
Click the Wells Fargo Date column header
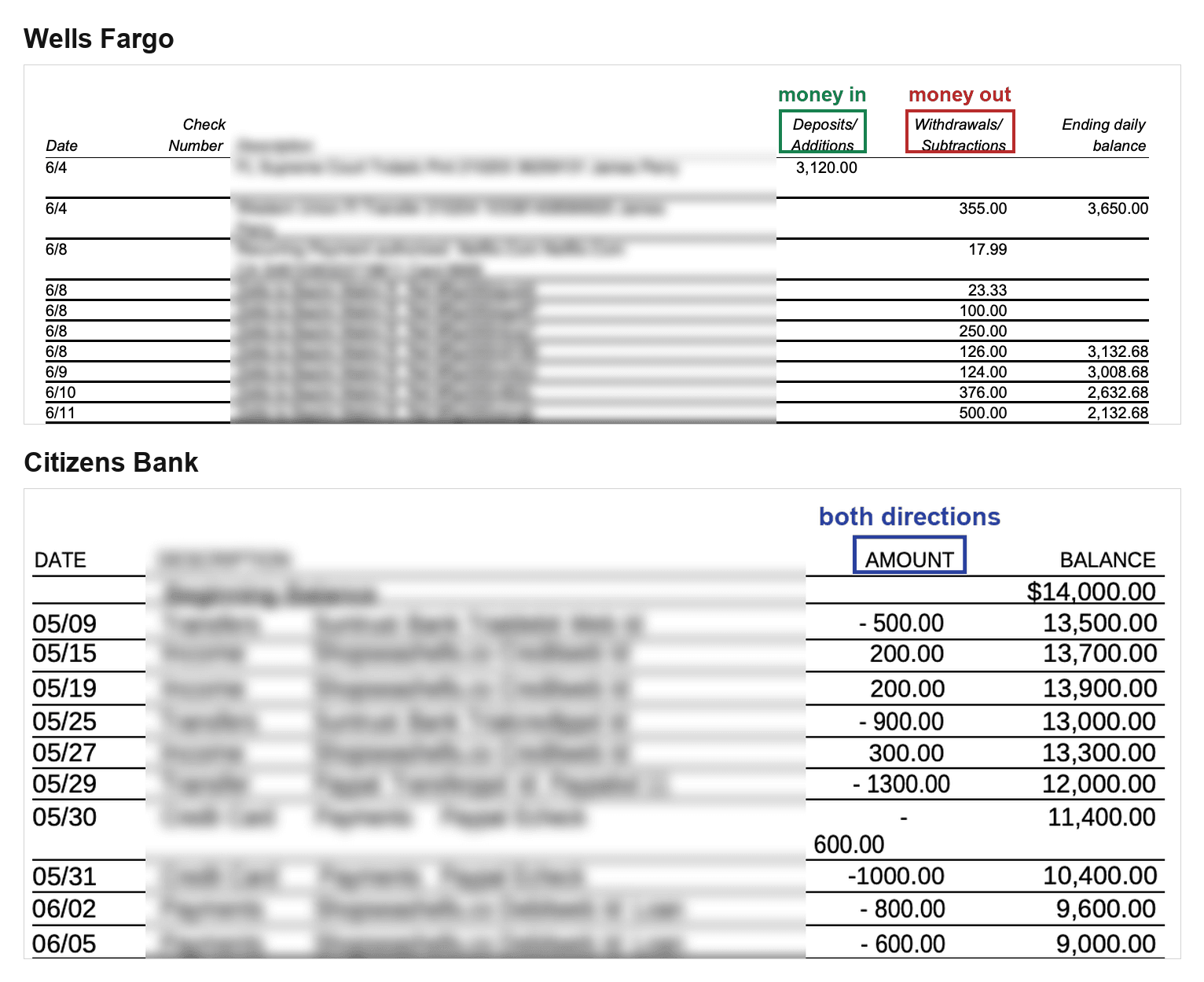pos(61,145)
